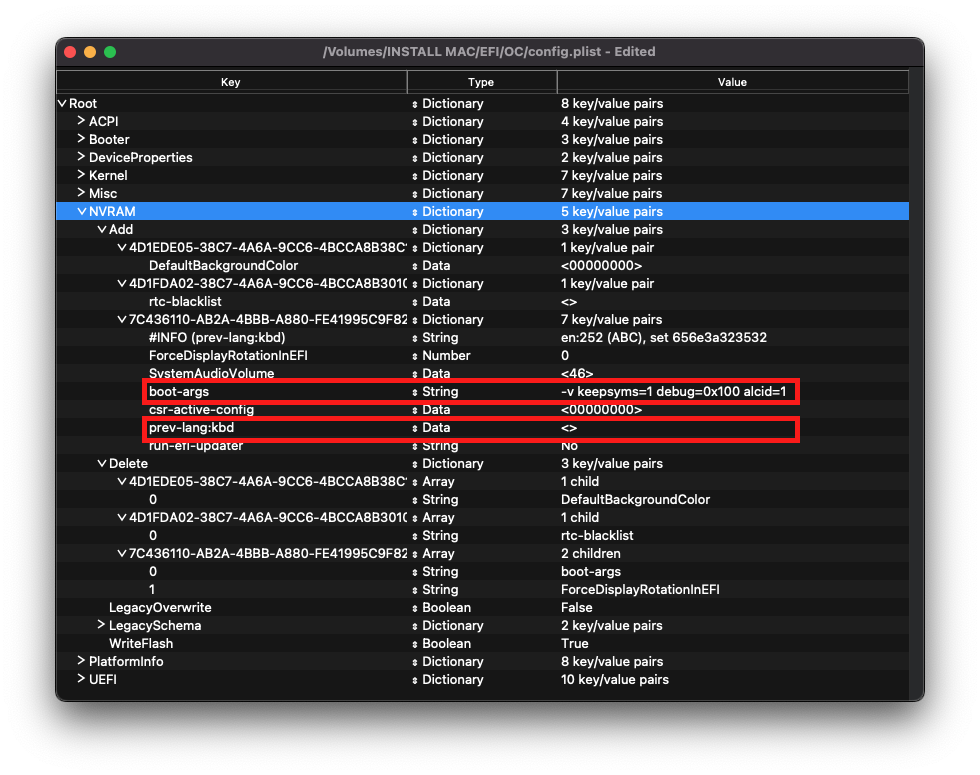The image size is (980, 775).
Task: Click the yellow minimize window button
Action: point(90,52)
